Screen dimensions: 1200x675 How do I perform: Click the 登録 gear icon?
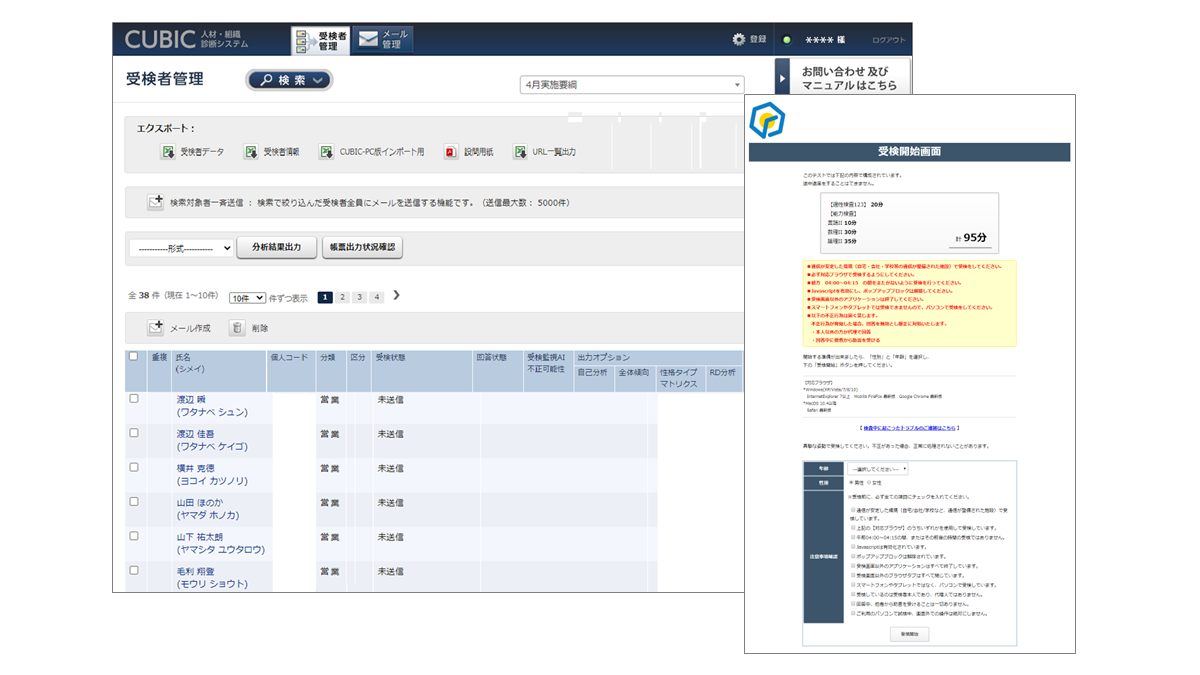point(738,40)
